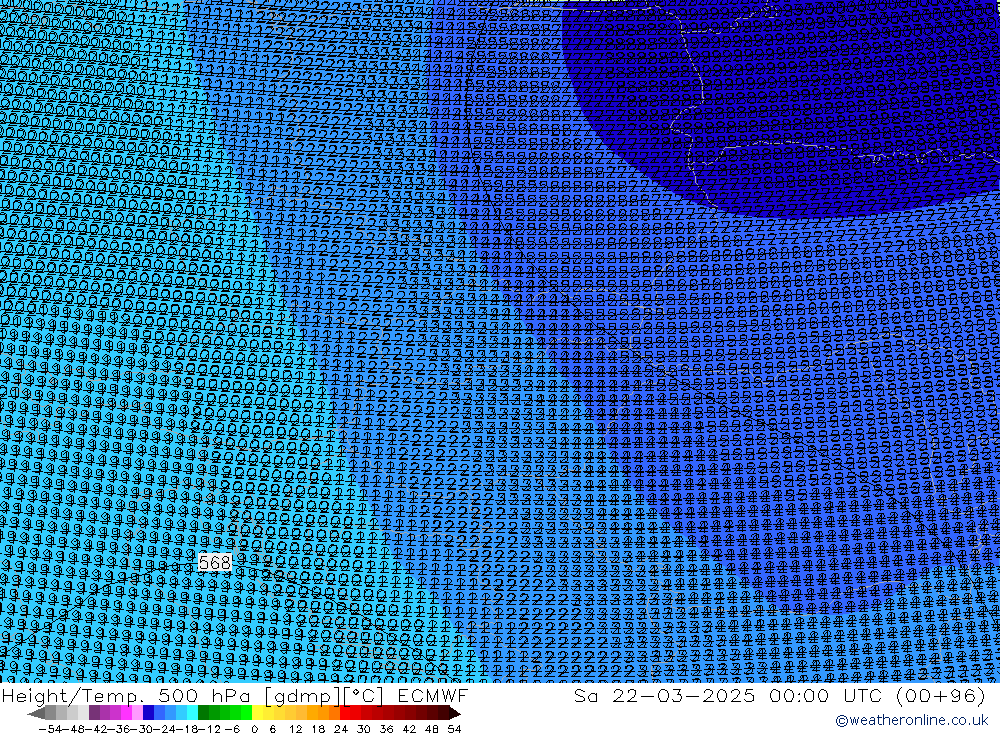Click the '00:00 UTC' time text
1000x733 pixels.
(825, 695)
